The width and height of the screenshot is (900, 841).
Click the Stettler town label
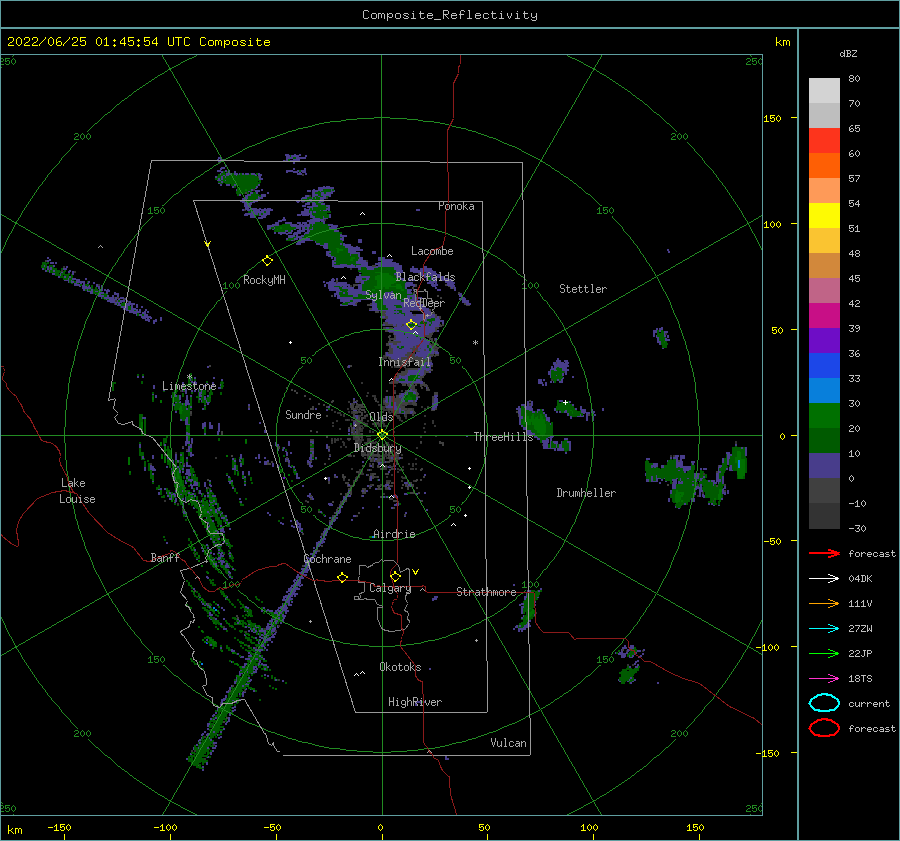[x=583, y=289]
